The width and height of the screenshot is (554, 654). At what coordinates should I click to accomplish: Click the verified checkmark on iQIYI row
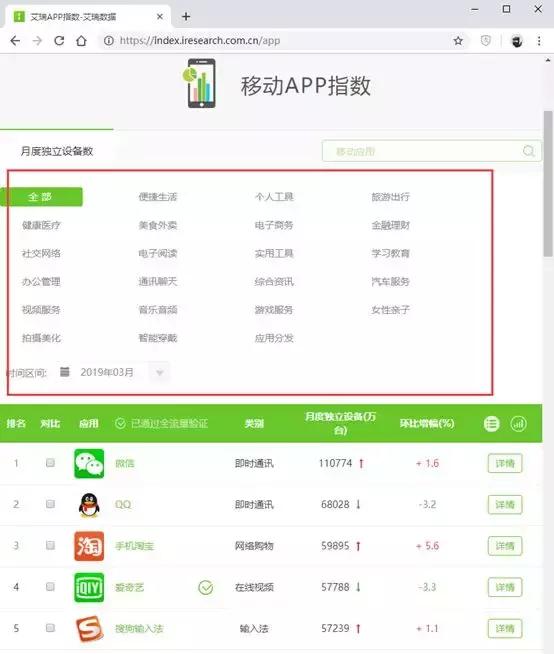[x=206, y=587]
